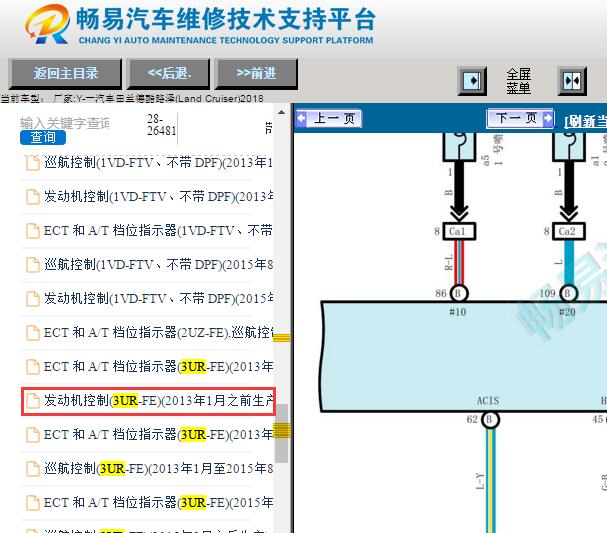Return to the main directory via 返回主目录

pos(65,73)
